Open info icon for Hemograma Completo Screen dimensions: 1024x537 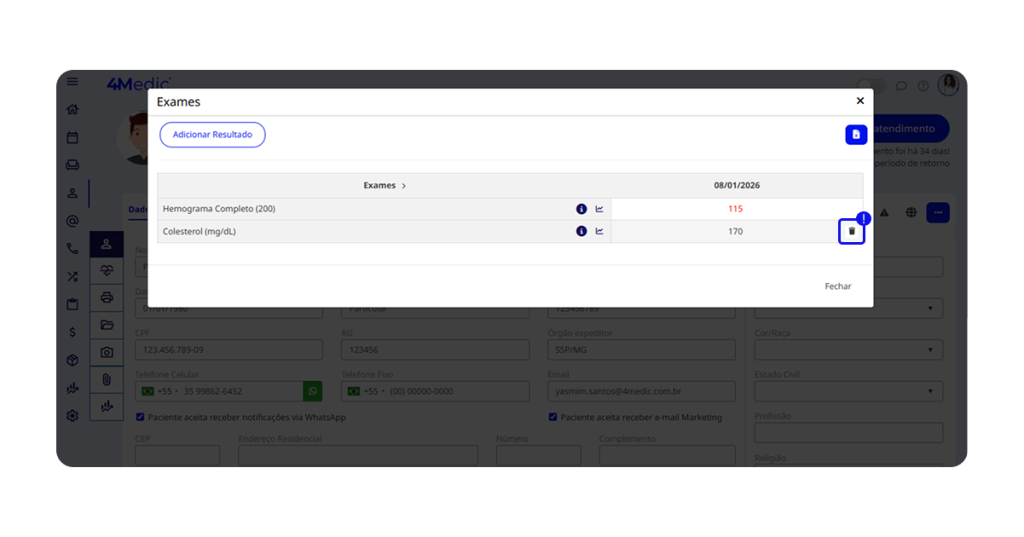(x=581, y=209)
